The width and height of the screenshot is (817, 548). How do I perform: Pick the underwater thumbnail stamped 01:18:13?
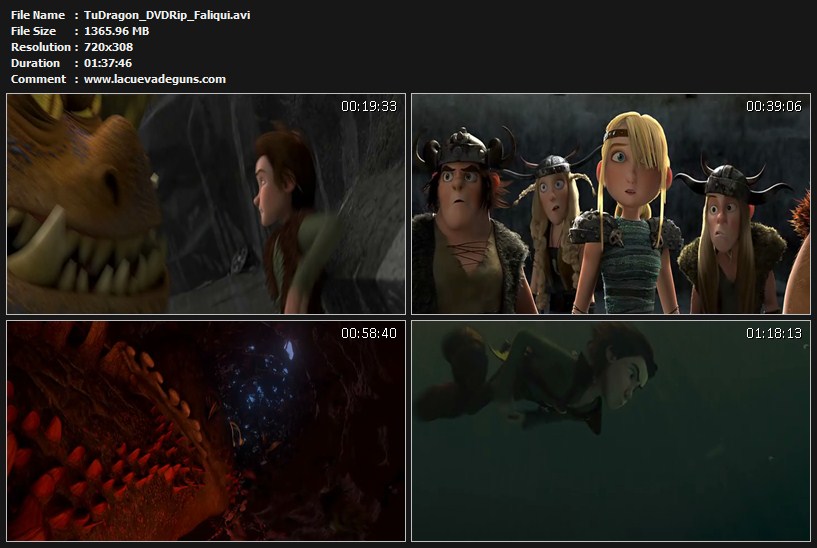coord(610,431)
